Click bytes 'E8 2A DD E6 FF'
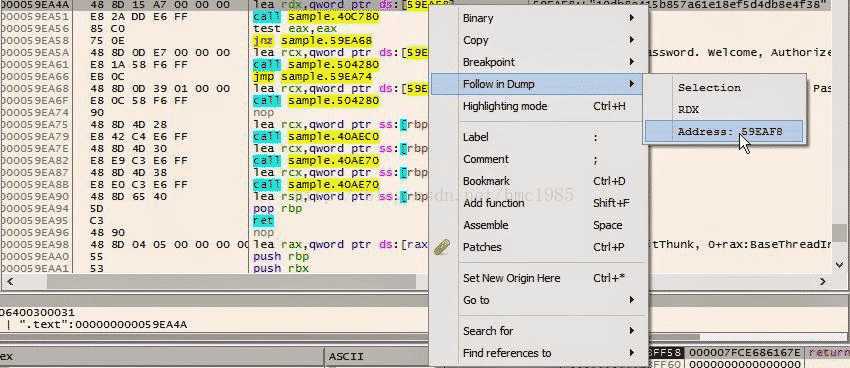The image size is (850, 368). (x=139, y=16)
